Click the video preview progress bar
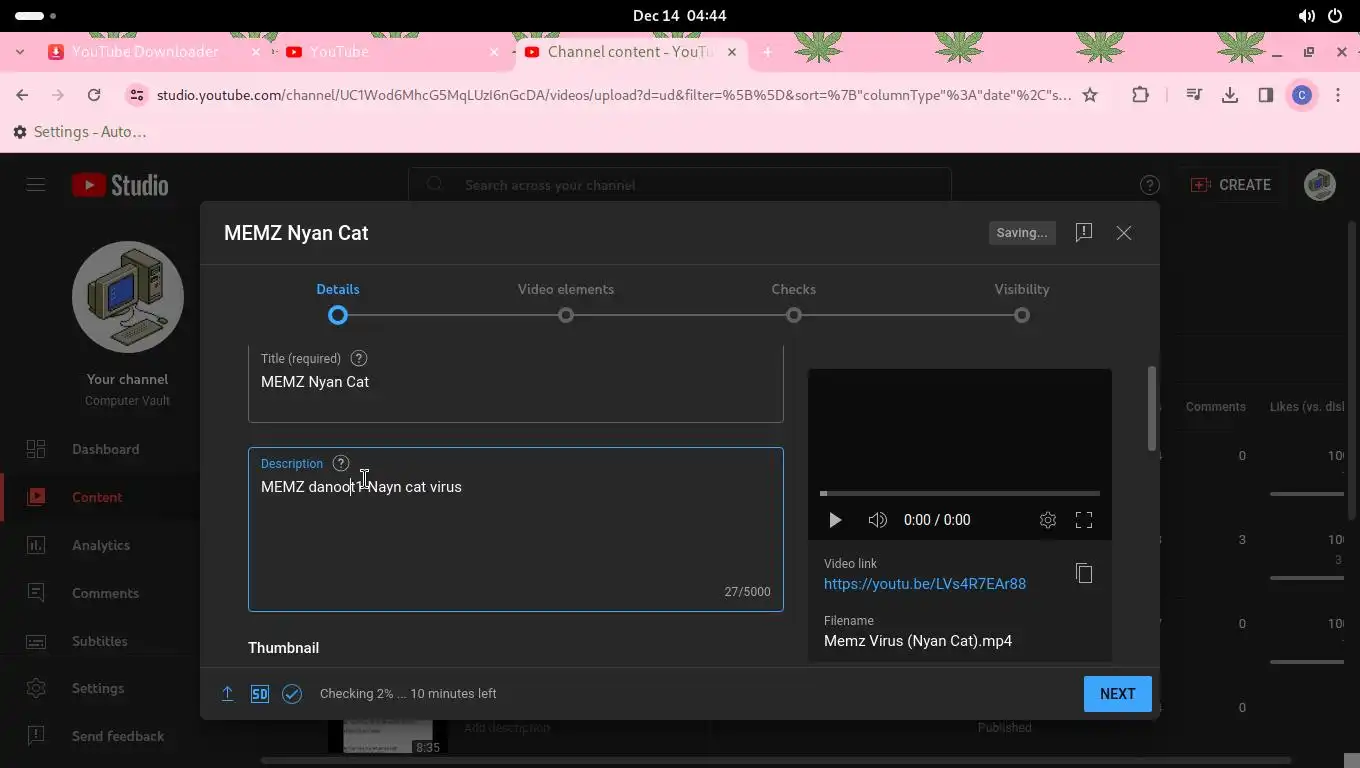 [x=960, y=493]
